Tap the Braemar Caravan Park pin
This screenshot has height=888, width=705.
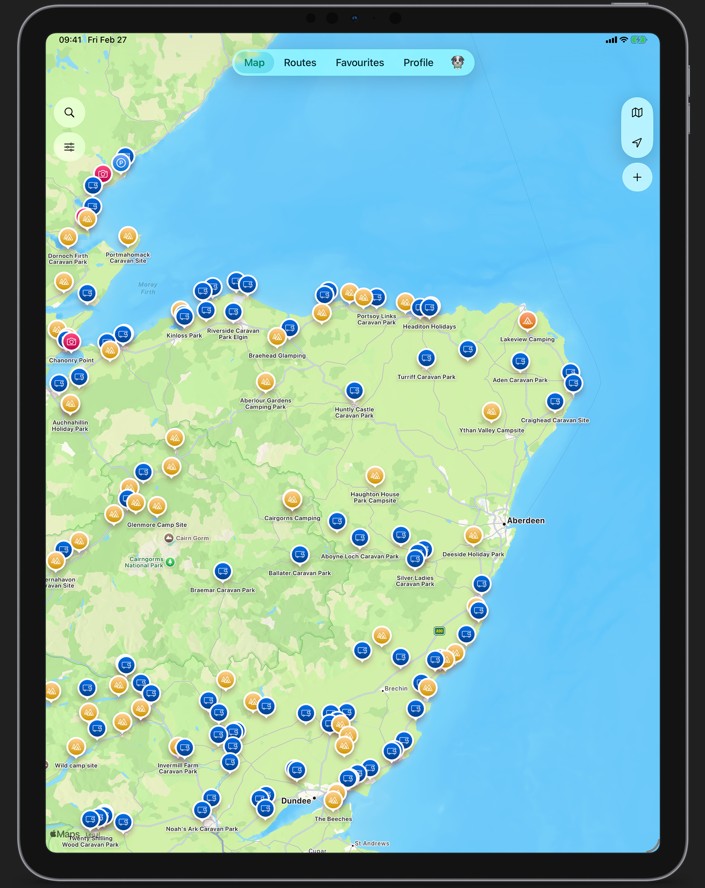pyautogui.click(x=223, y=571)
